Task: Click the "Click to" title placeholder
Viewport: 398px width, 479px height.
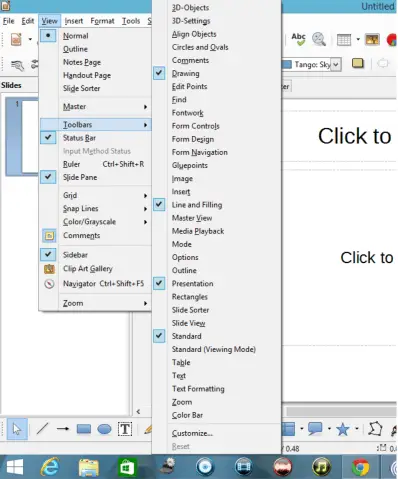Action: pyautogui.click(x=355, y=136)
